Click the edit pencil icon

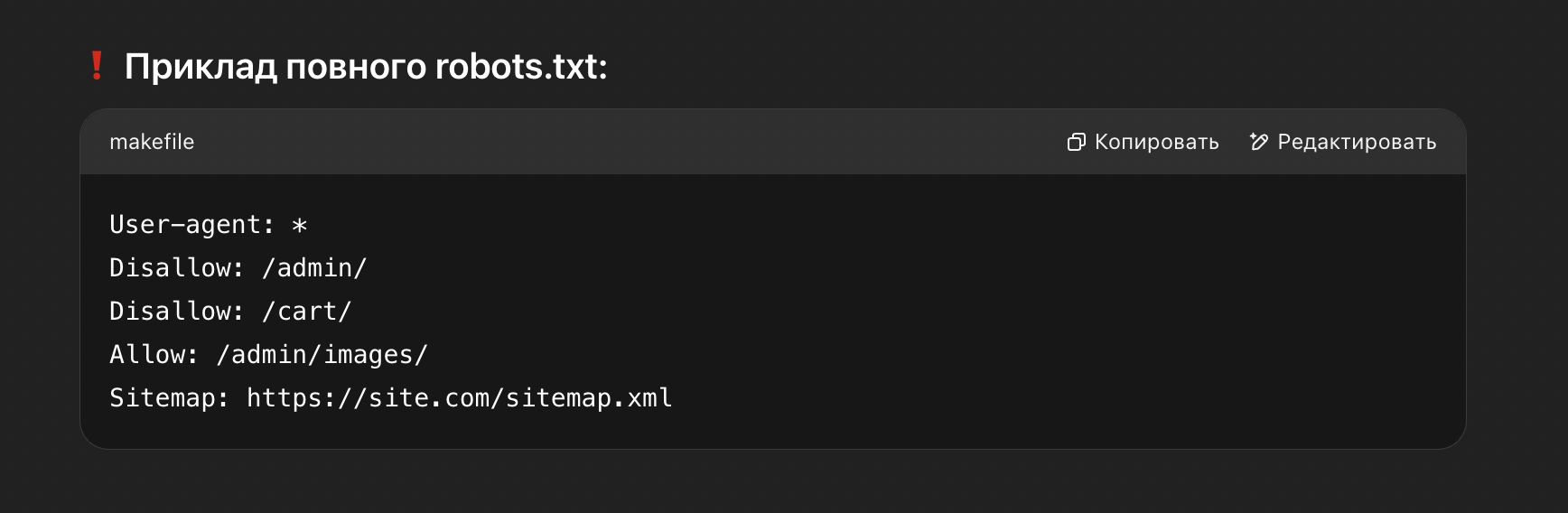[1259, 142]
